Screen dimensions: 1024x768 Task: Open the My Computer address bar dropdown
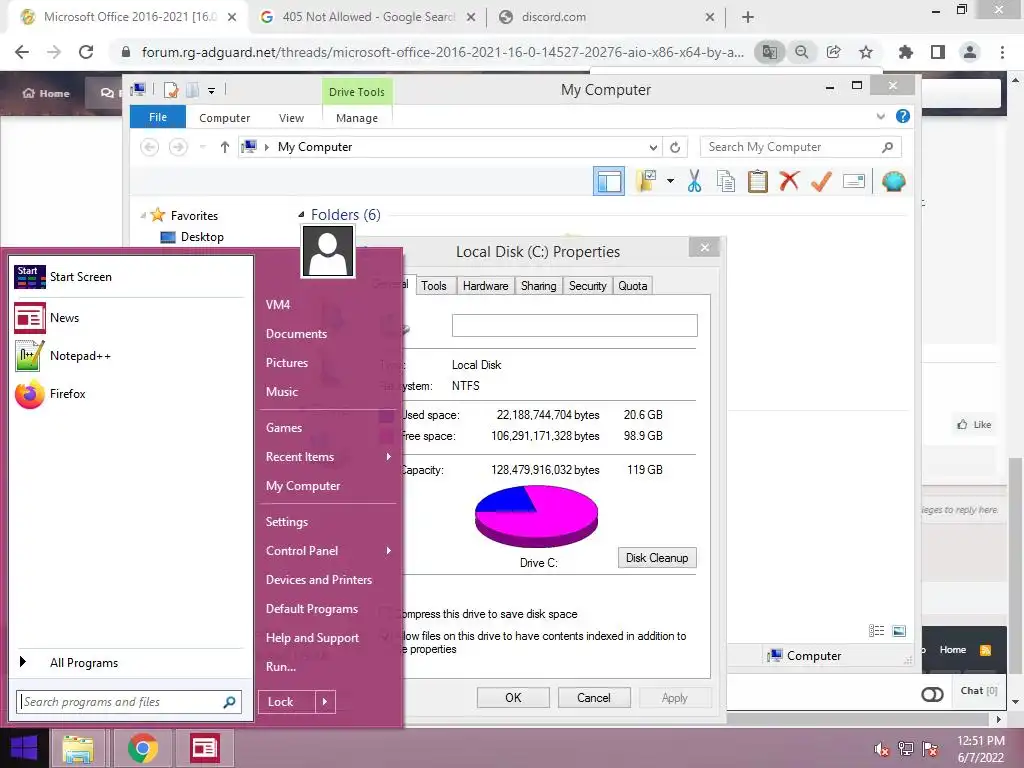coord(653,148)
